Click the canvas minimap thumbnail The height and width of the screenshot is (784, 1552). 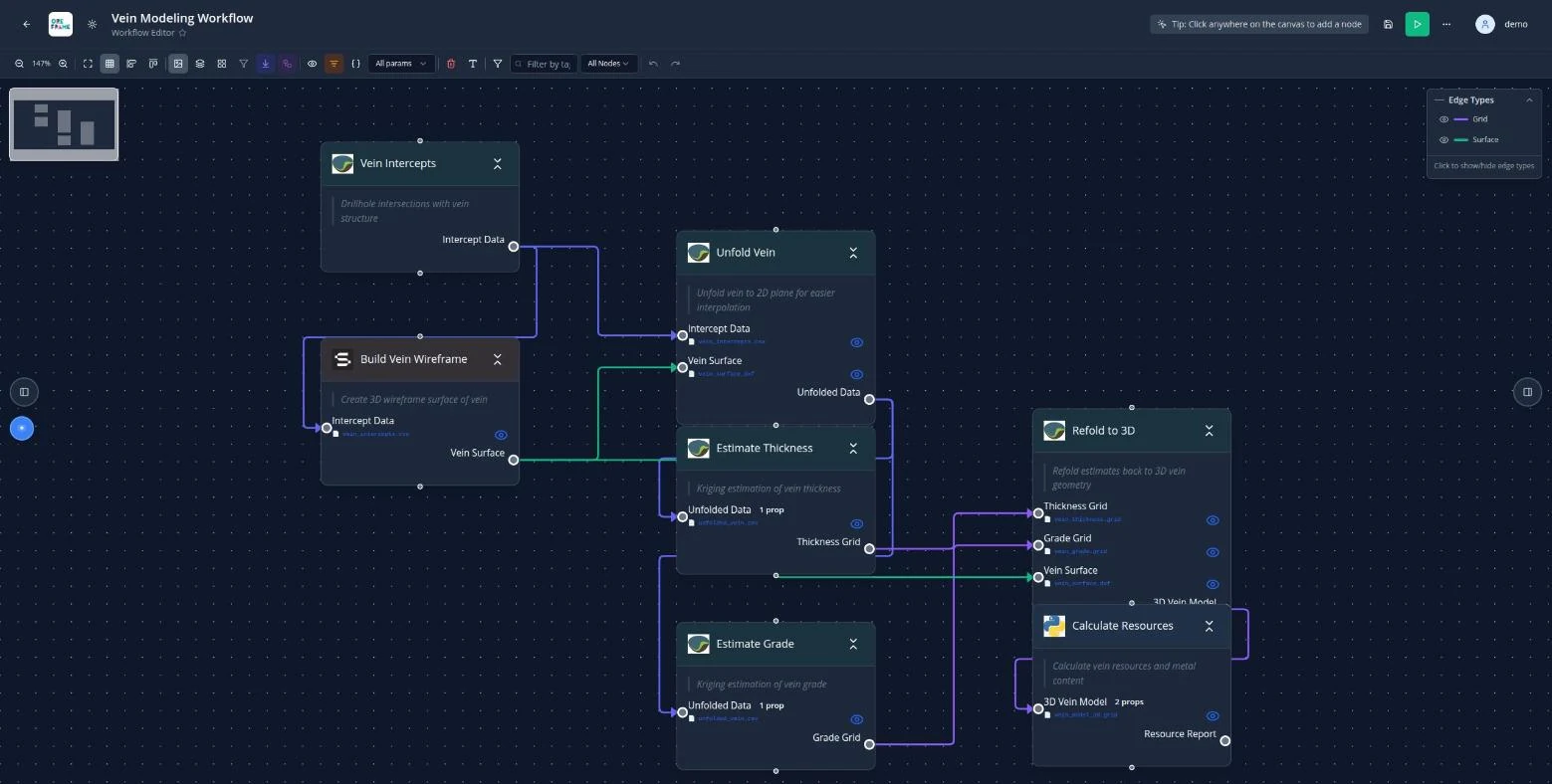(64, 124)
